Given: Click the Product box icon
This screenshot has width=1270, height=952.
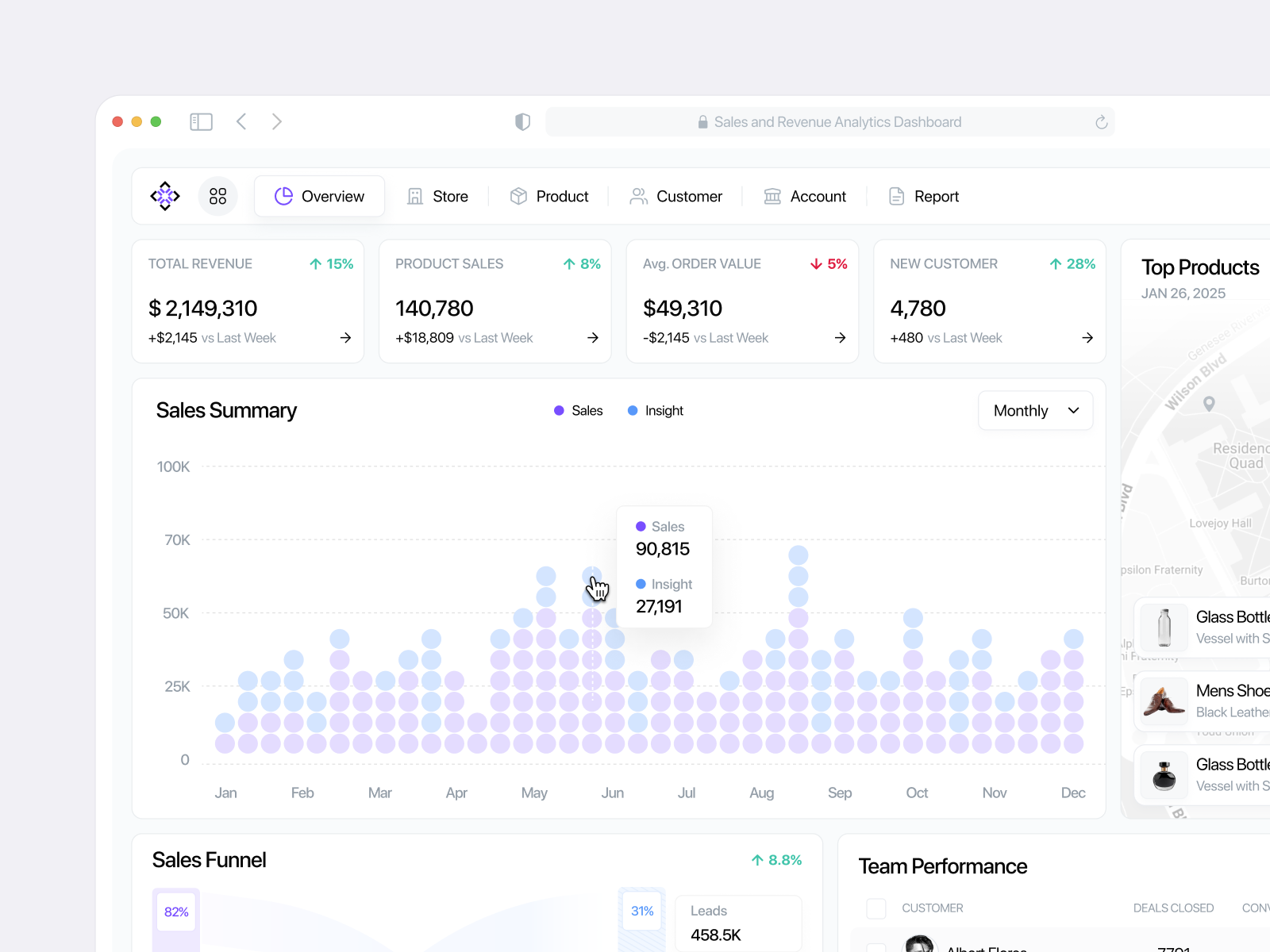Looking at the screenshot, I should click(518, 196).
